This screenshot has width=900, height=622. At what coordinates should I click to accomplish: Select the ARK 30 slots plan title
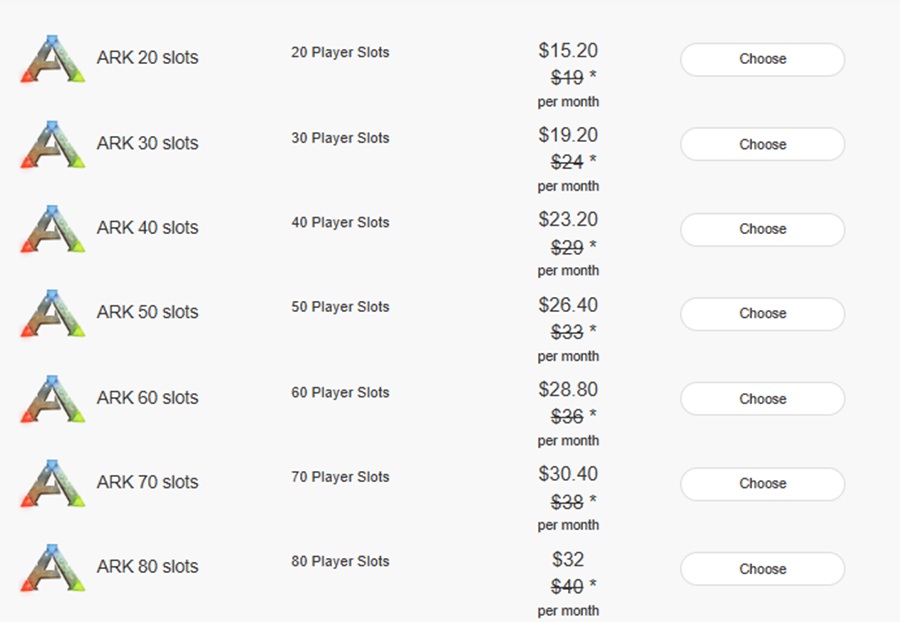(146, 143)
